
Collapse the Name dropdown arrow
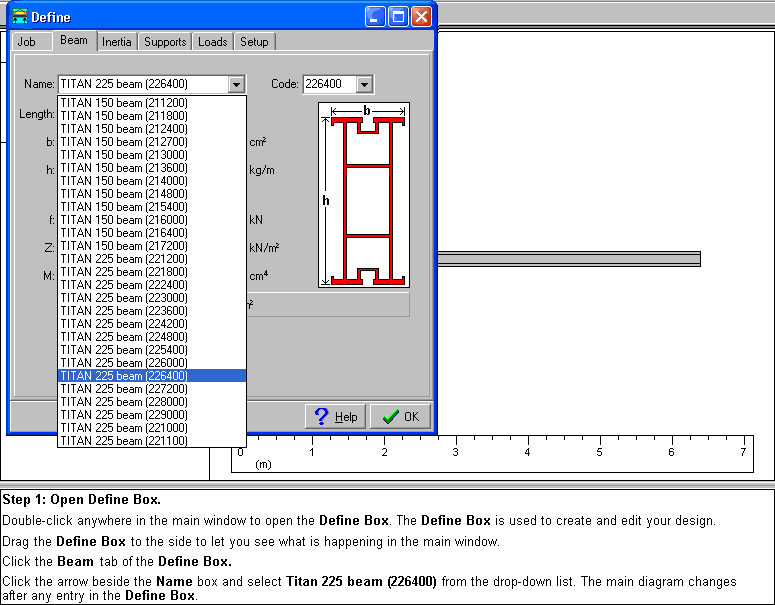click(x=236, y=85)
